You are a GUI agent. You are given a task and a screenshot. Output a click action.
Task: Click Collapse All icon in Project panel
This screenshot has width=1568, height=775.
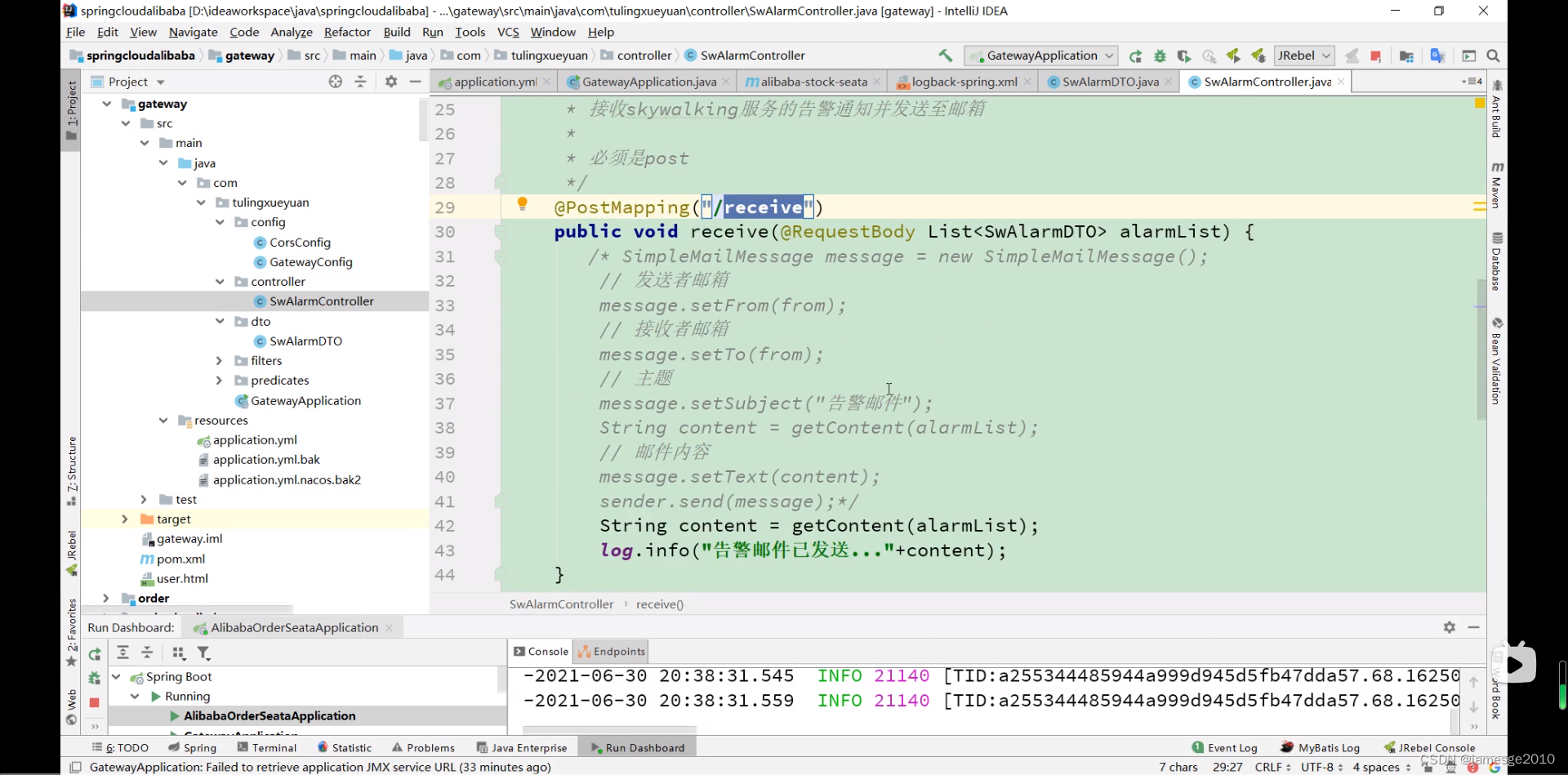360,82
